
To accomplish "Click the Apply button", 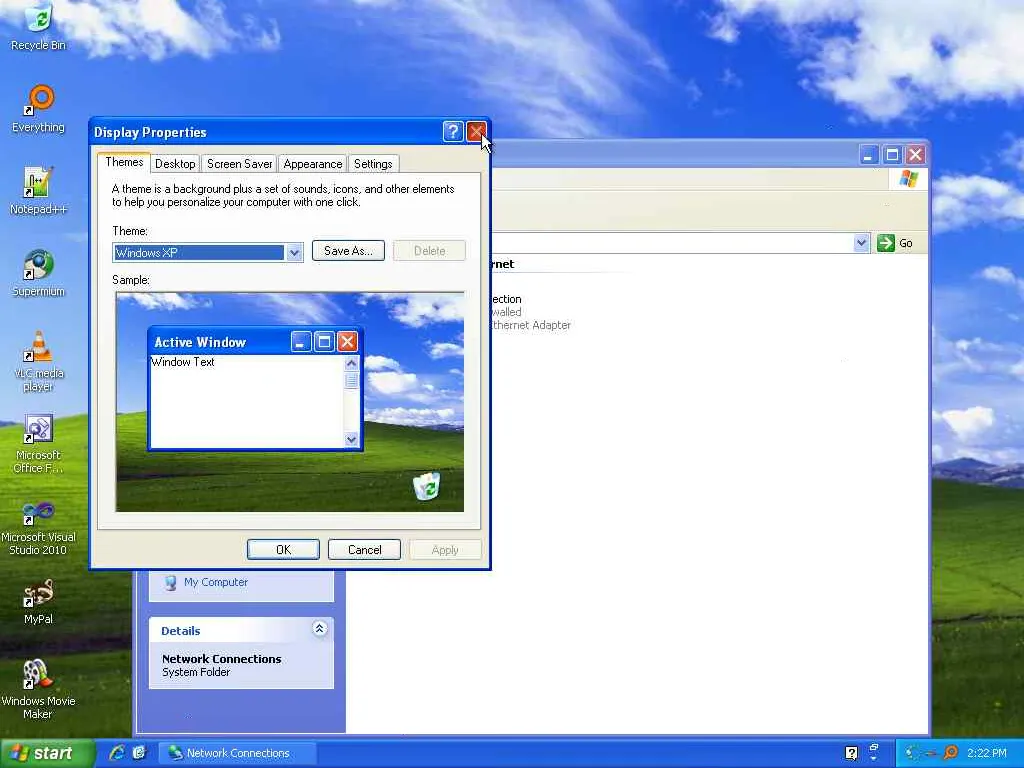I will pyautogui.click(x=445, y=550).
